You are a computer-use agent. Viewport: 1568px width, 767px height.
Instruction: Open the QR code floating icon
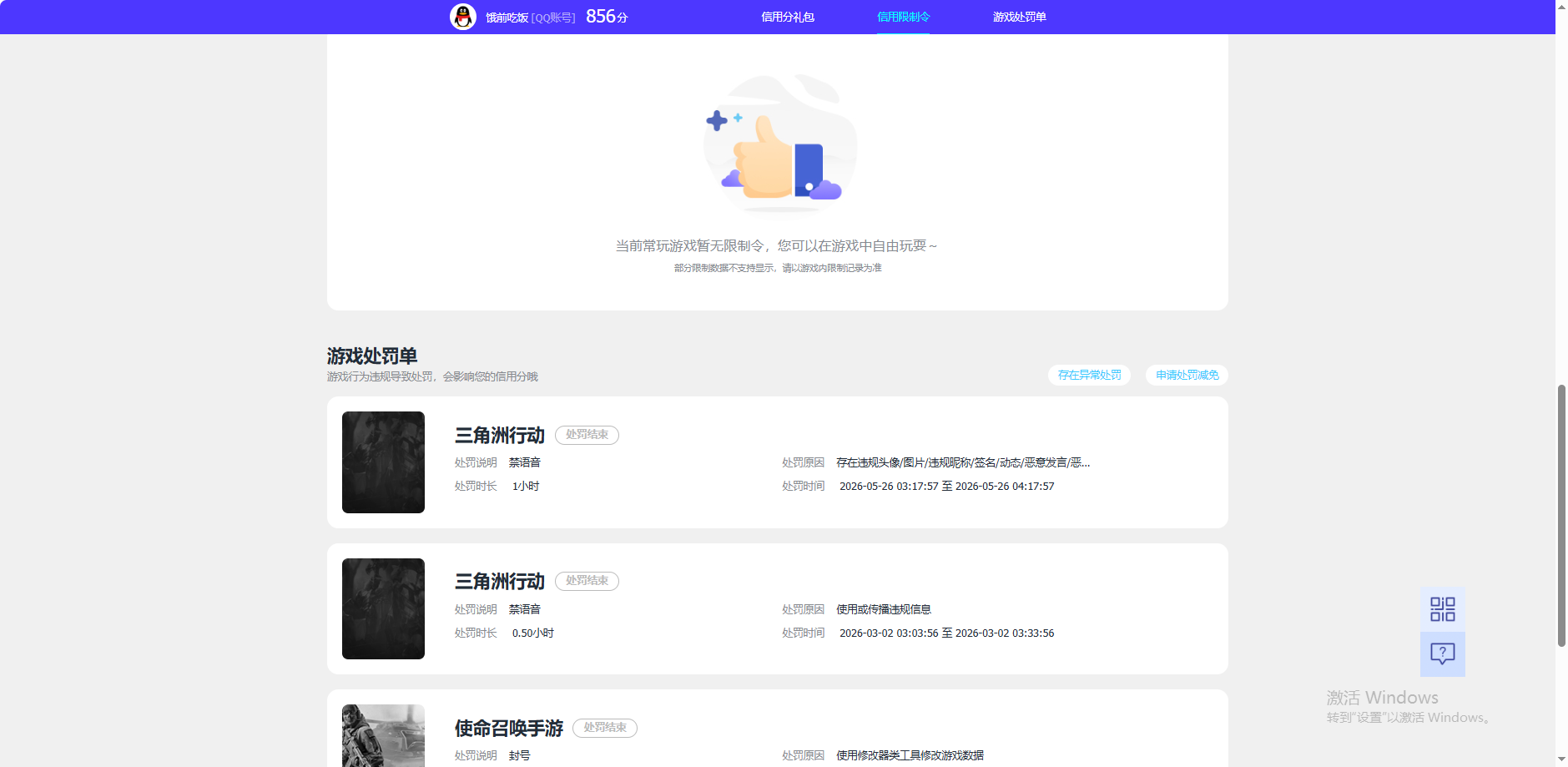1442,609
